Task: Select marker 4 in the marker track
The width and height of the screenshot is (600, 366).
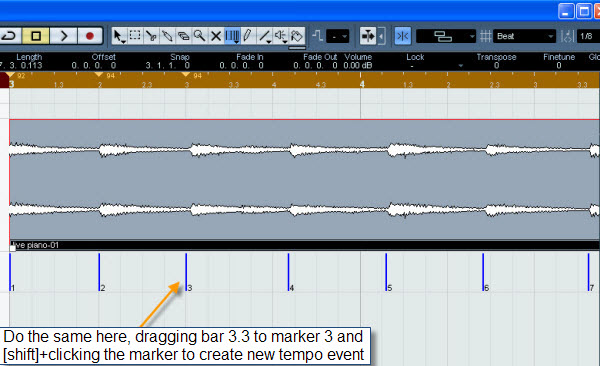Action: click(x=289, y=272)
